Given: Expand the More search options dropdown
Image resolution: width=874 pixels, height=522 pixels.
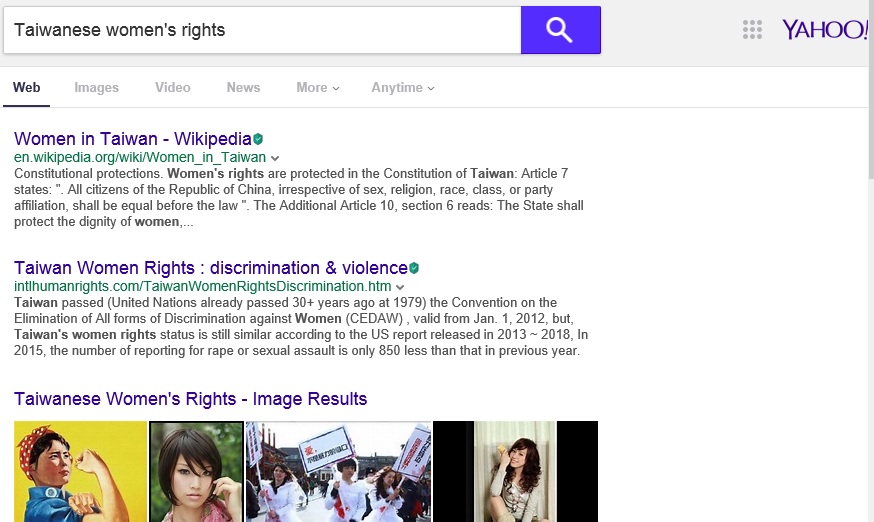Looking at the screenshot, I should click(x=317, y=88).
